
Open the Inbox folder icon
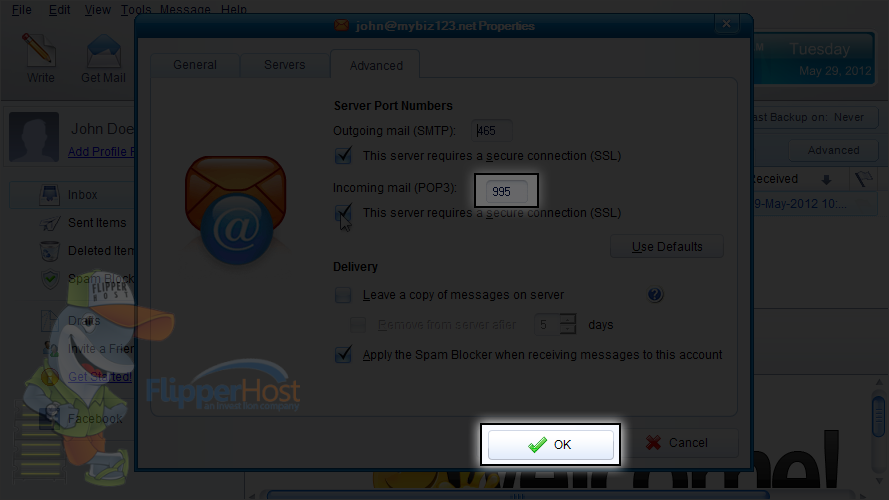click(50, 194)
